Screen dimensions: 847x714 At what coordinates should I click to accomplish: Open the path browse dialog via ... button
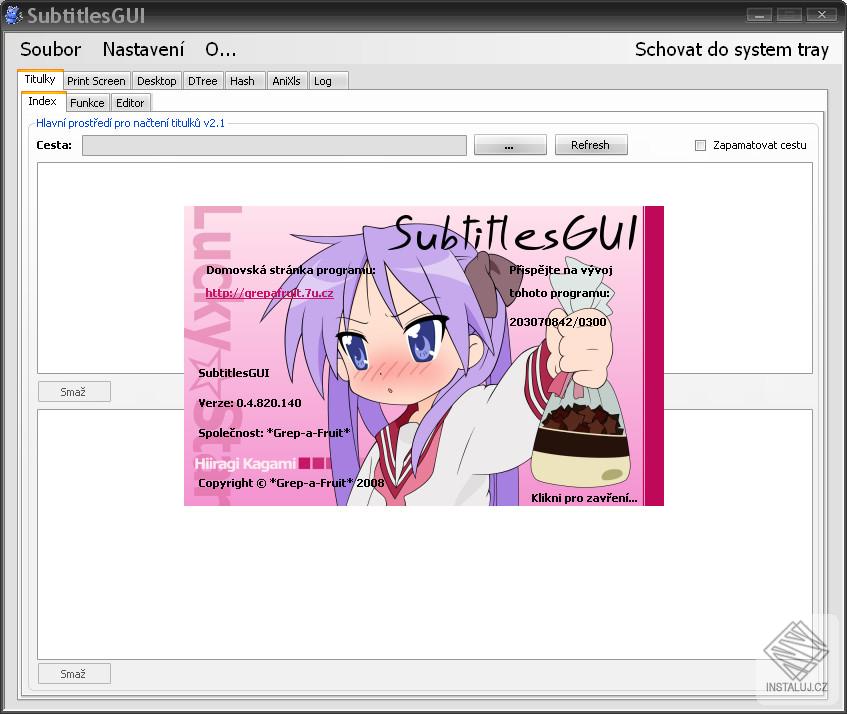point(510,144)
